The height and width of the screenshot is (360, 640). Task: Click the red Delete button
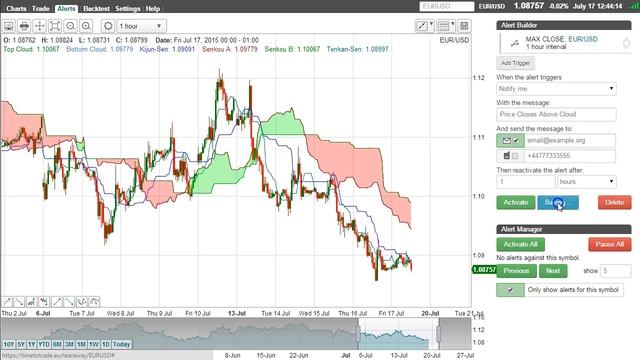(x=614, y=202)
